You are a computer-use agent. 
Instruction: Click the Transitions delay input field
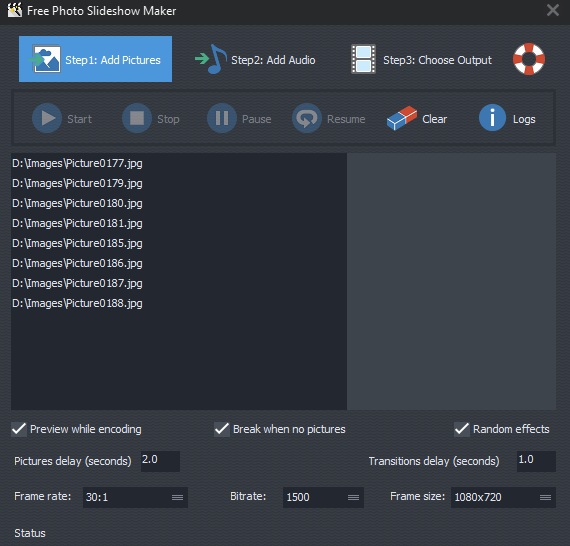[x=537, y=461]
